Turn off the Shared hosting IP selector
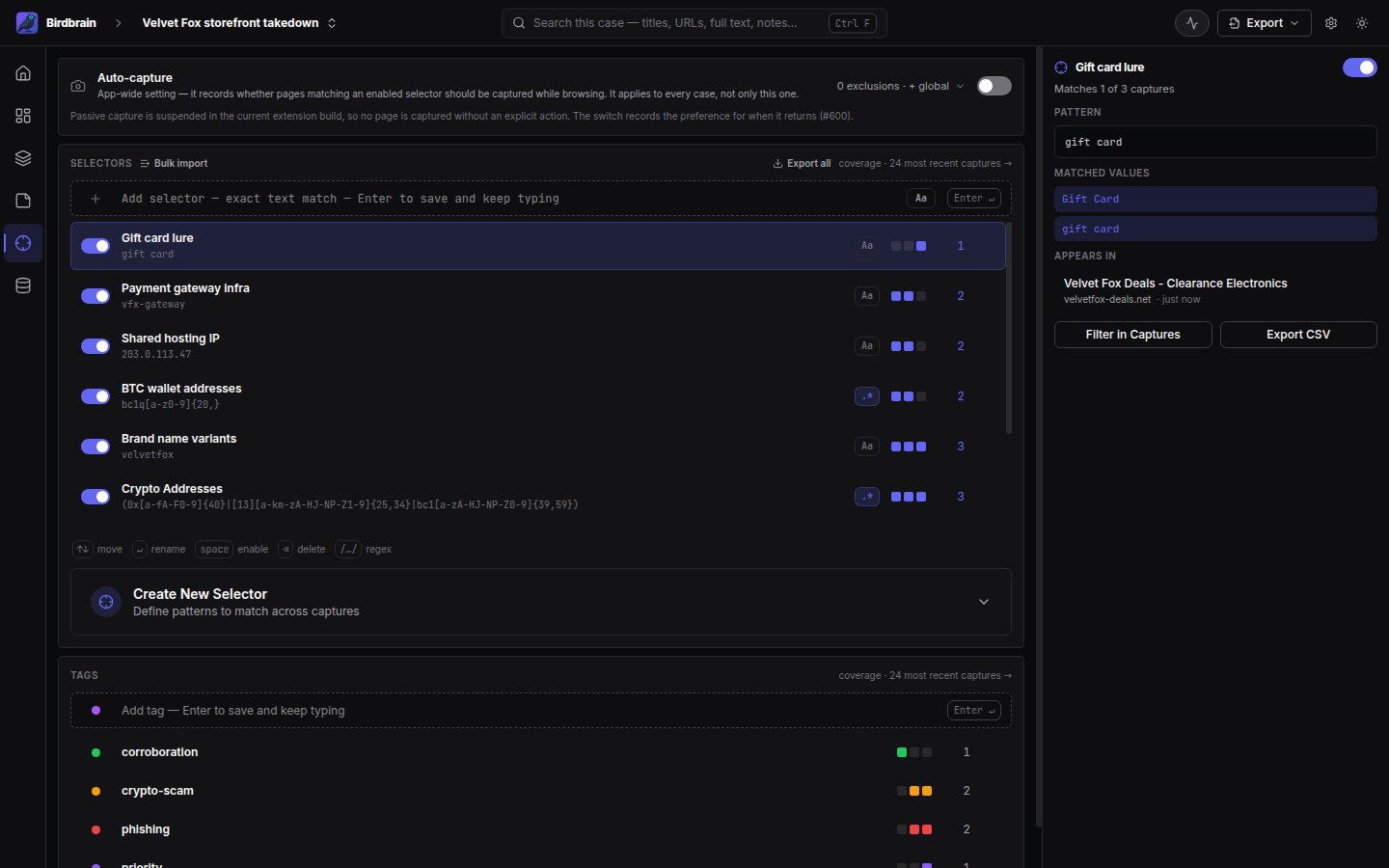The width and height of the screenshot is (1389, 868). (x=95, y=346)
